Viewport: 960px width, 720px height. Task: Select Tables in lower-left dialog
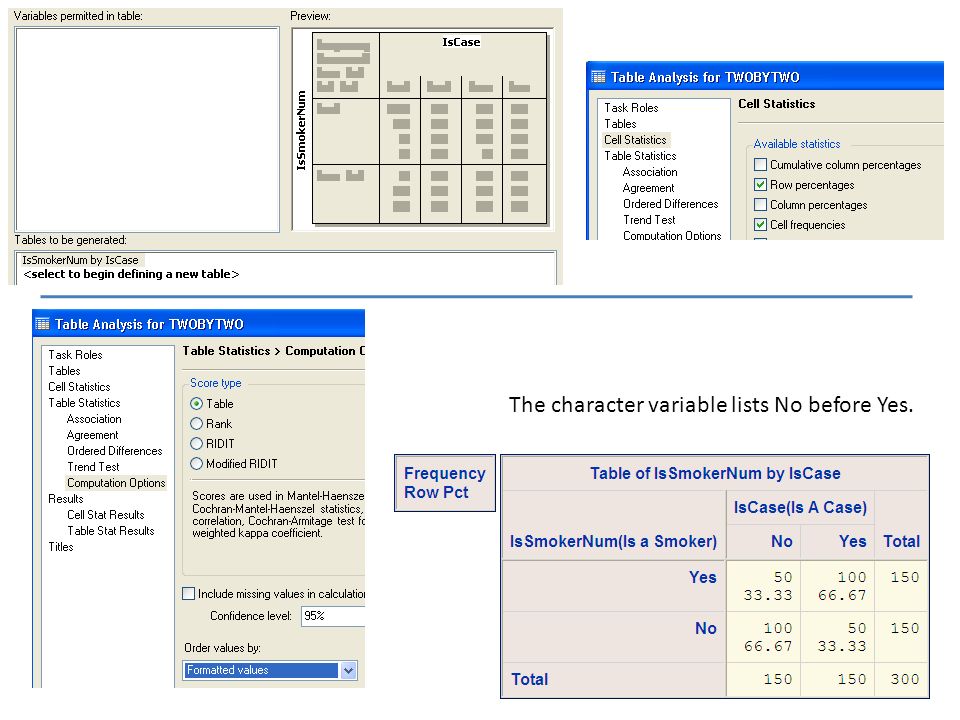coord(64,370)
